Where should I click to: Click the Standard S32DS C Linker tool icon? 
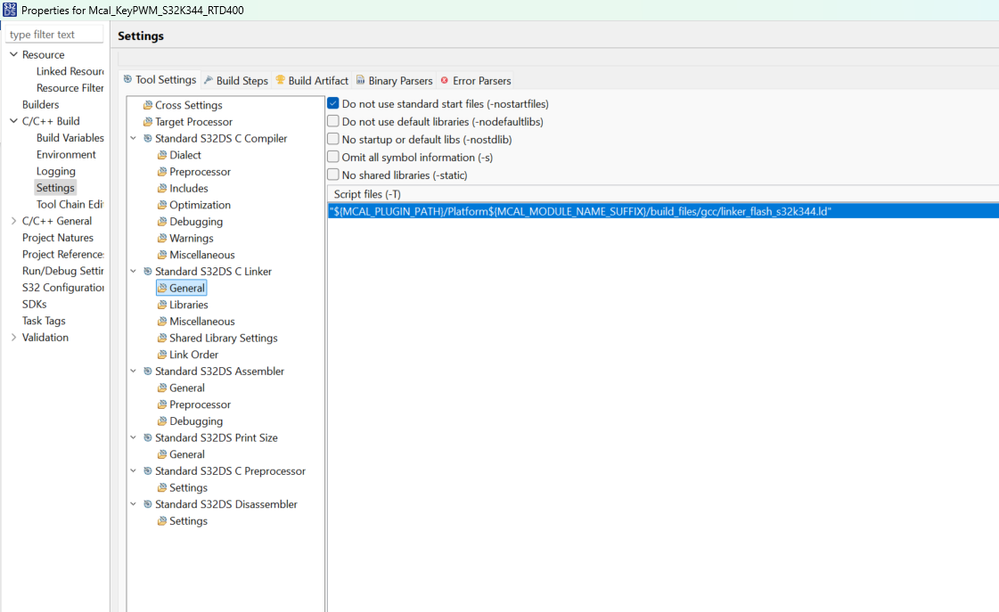pos(148,271)
